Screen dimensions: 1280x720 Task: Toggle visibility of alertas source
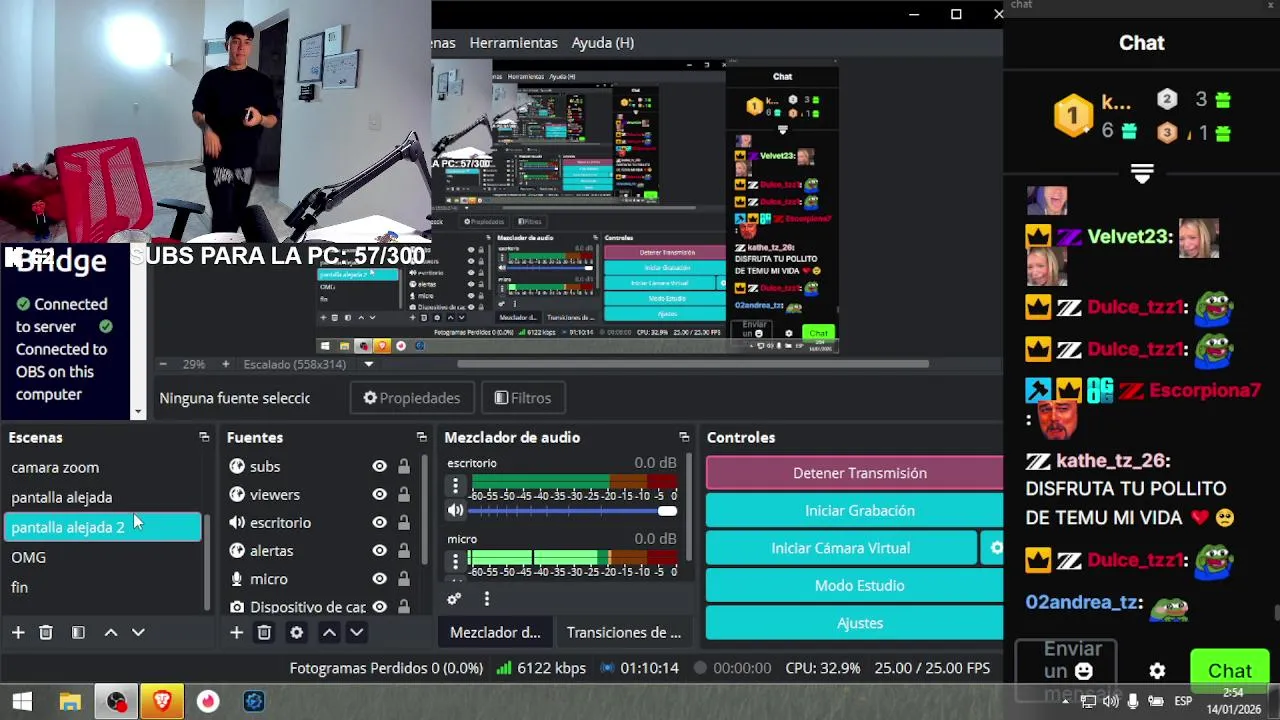pyautogui.click(x=379, y=550)
